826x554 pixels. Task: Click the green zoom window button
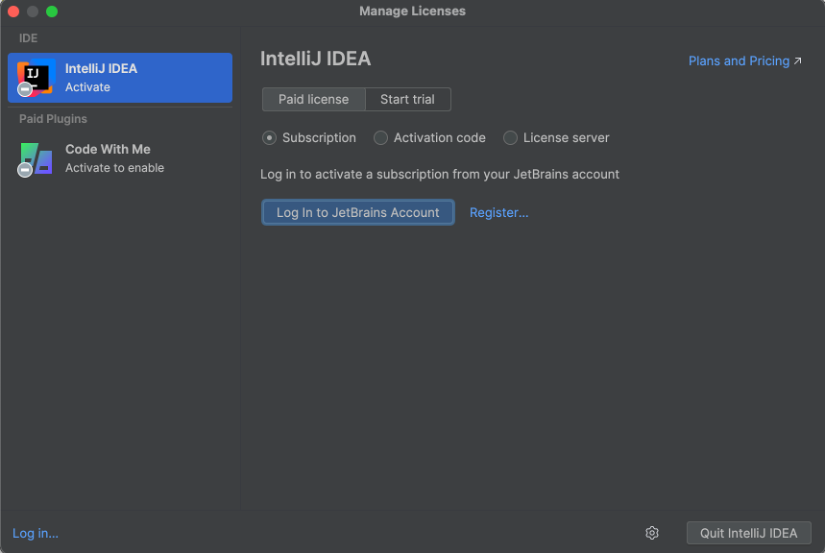[x=52, y=11]
